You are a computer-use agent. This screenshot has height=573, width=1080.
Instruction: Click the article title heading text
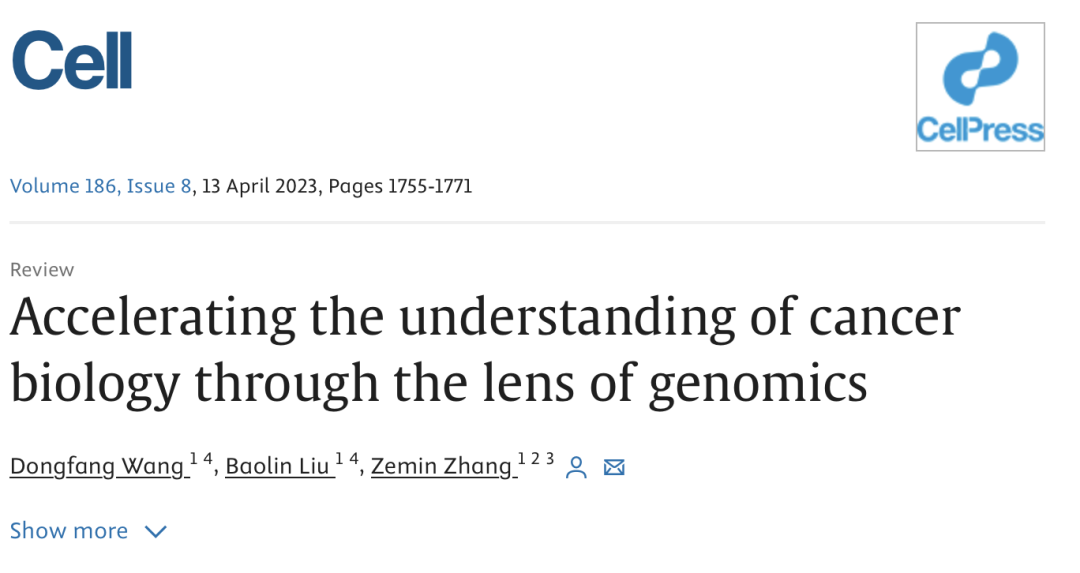click(x=485, y=350)
